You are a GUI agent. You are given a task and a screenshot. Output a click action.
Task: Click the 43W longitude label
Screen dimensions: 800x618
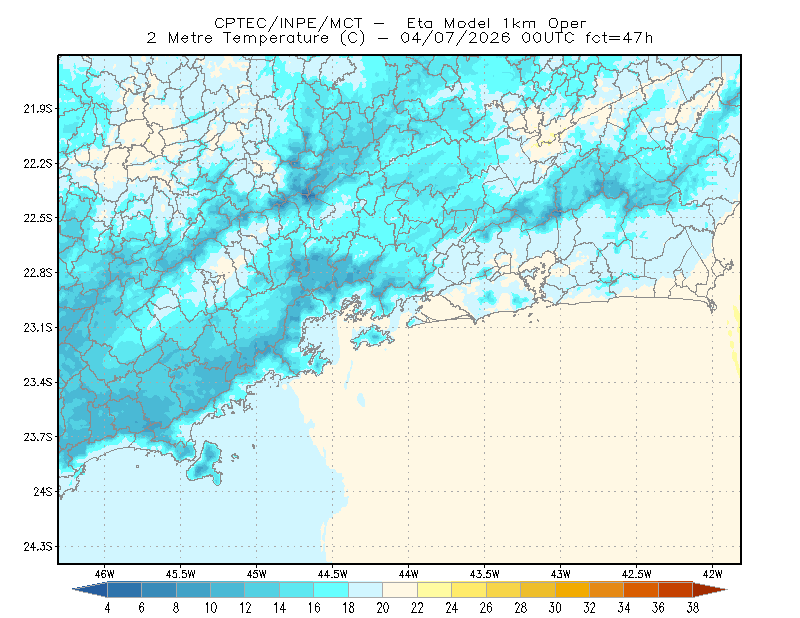[561, 574]
